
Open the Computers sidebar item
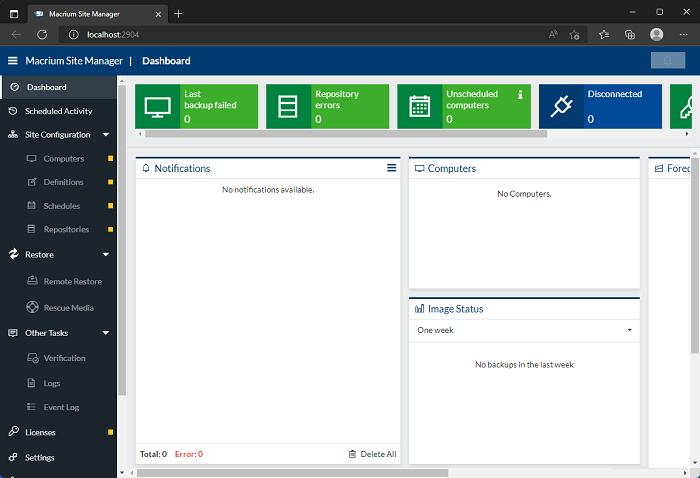(x=63, y=159)
